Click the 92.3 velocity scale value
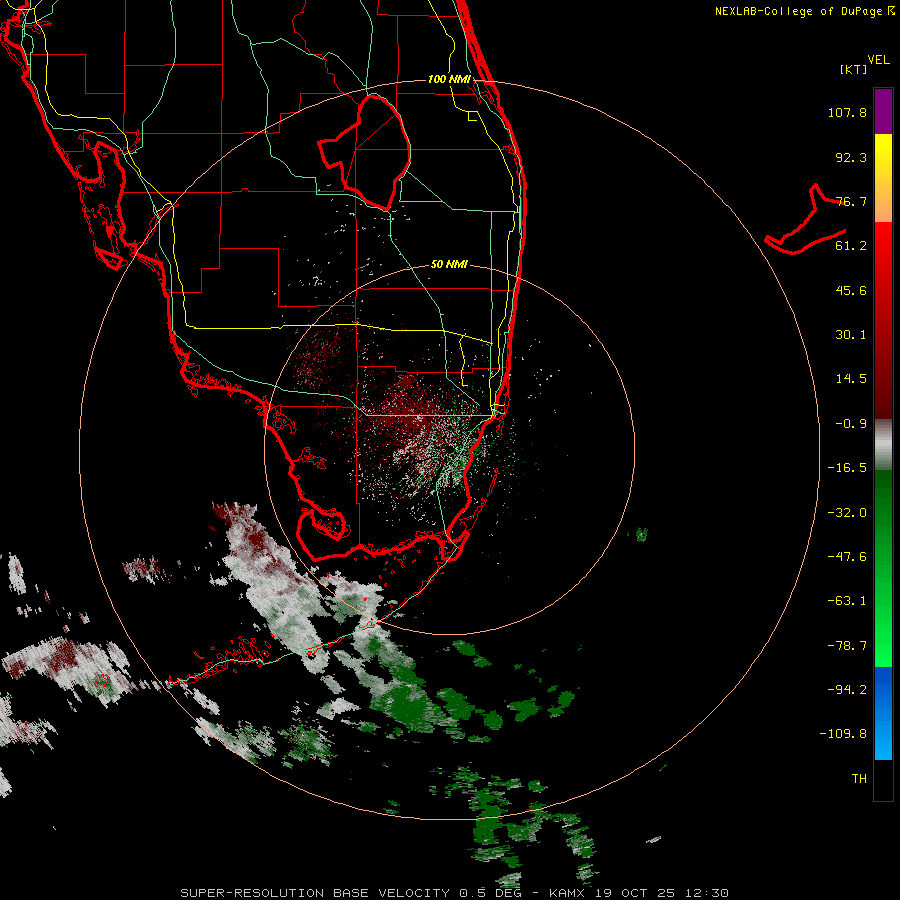This screenshot has height=900, width=900. [x=851, y=157]
